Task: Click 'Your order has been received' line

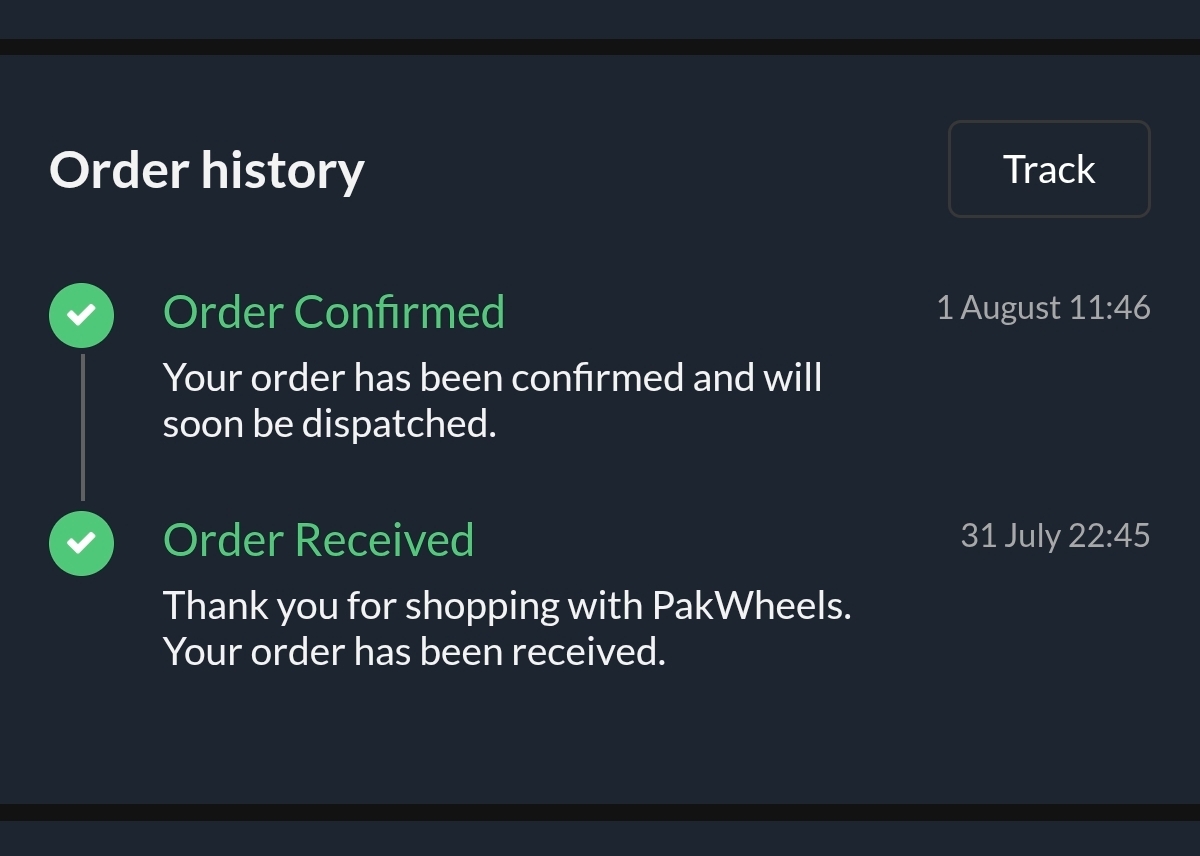Action: click(x=414, y=652)
